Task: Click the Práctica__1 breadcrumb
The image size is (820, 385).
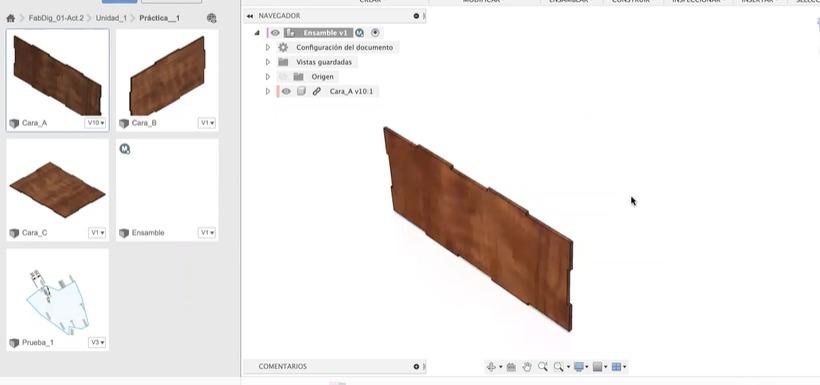Action: pos(160,18)
